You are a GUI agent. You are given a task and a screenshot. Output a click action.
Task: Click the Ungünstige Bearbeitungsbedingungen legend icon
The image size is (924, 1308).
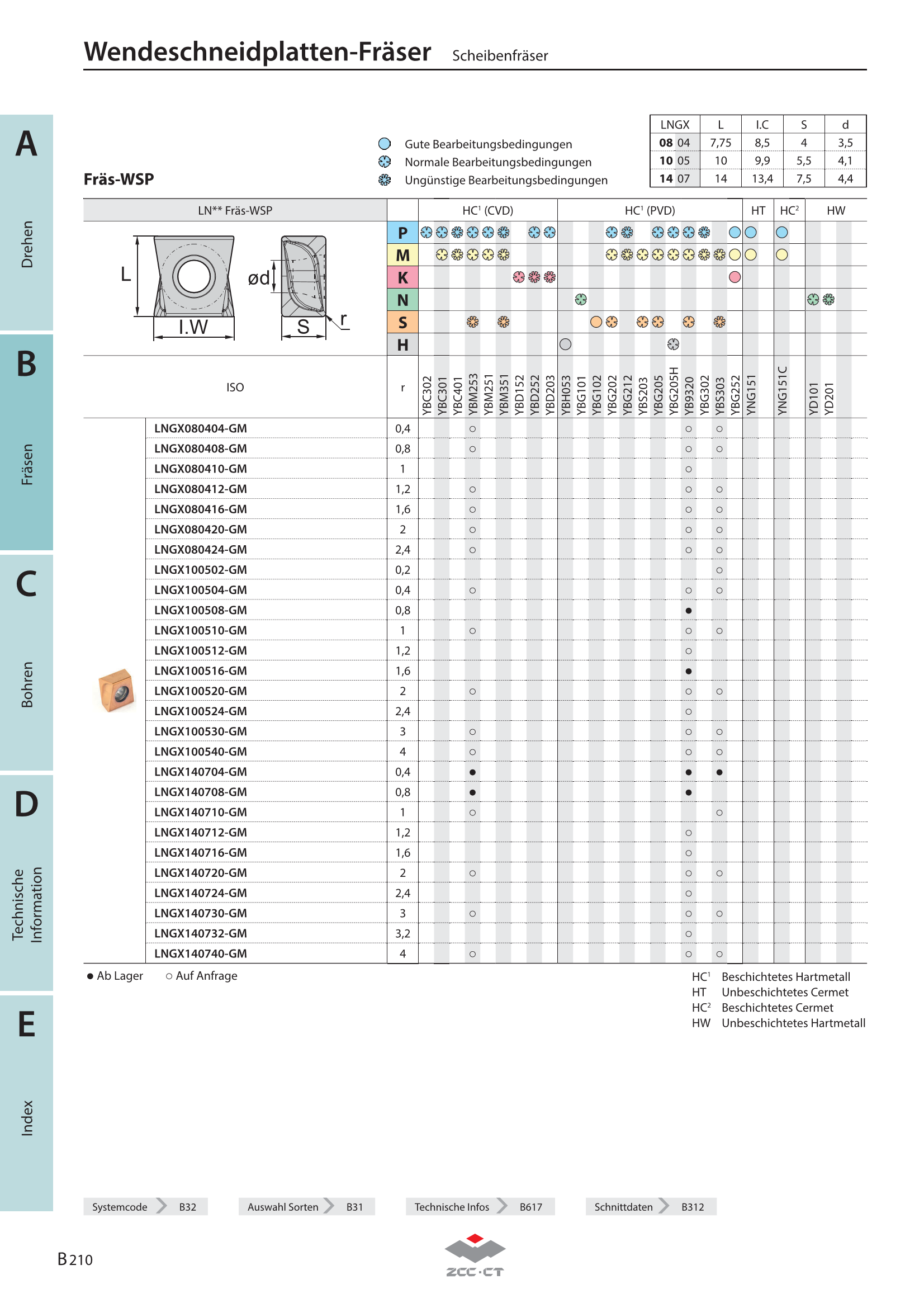384,180
